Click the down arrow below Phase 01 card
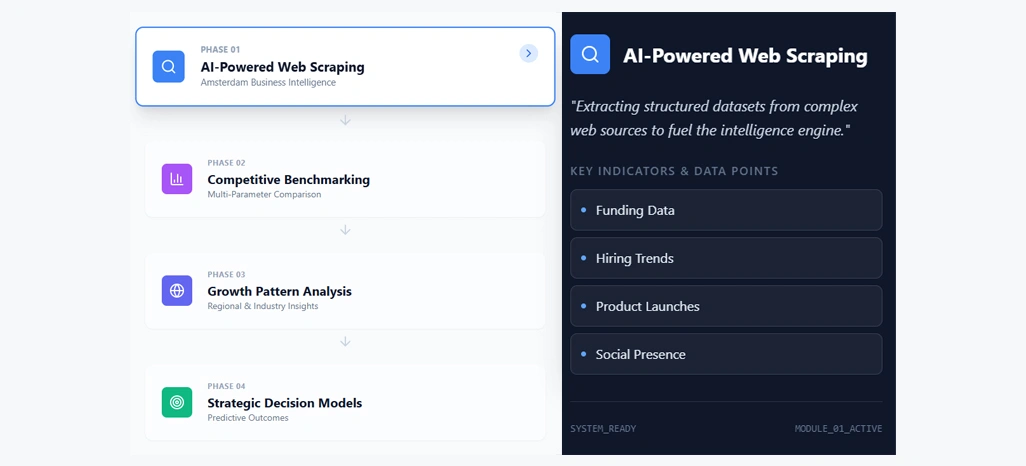 tap(345, 120)
